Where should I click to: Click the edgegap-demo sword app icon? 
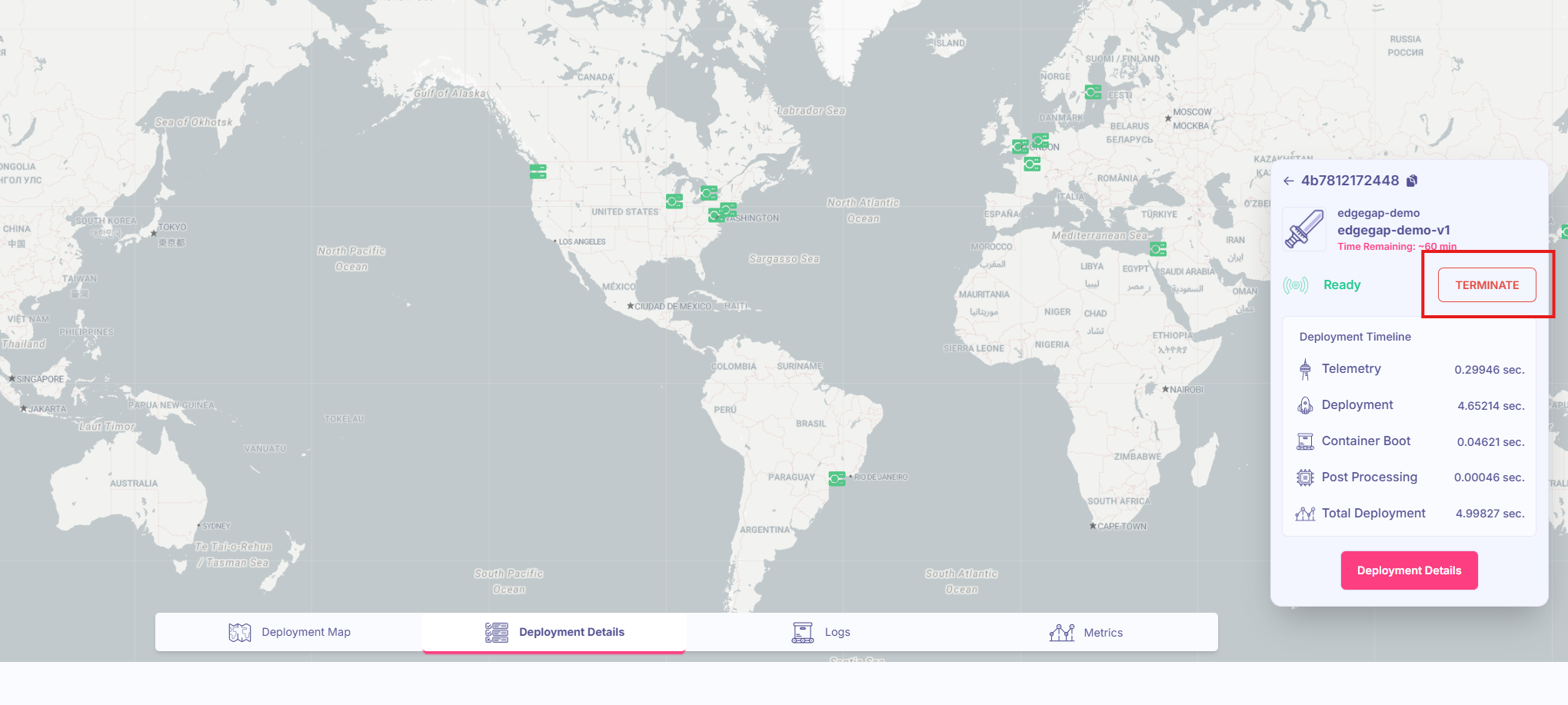(x=1303, y=229)
